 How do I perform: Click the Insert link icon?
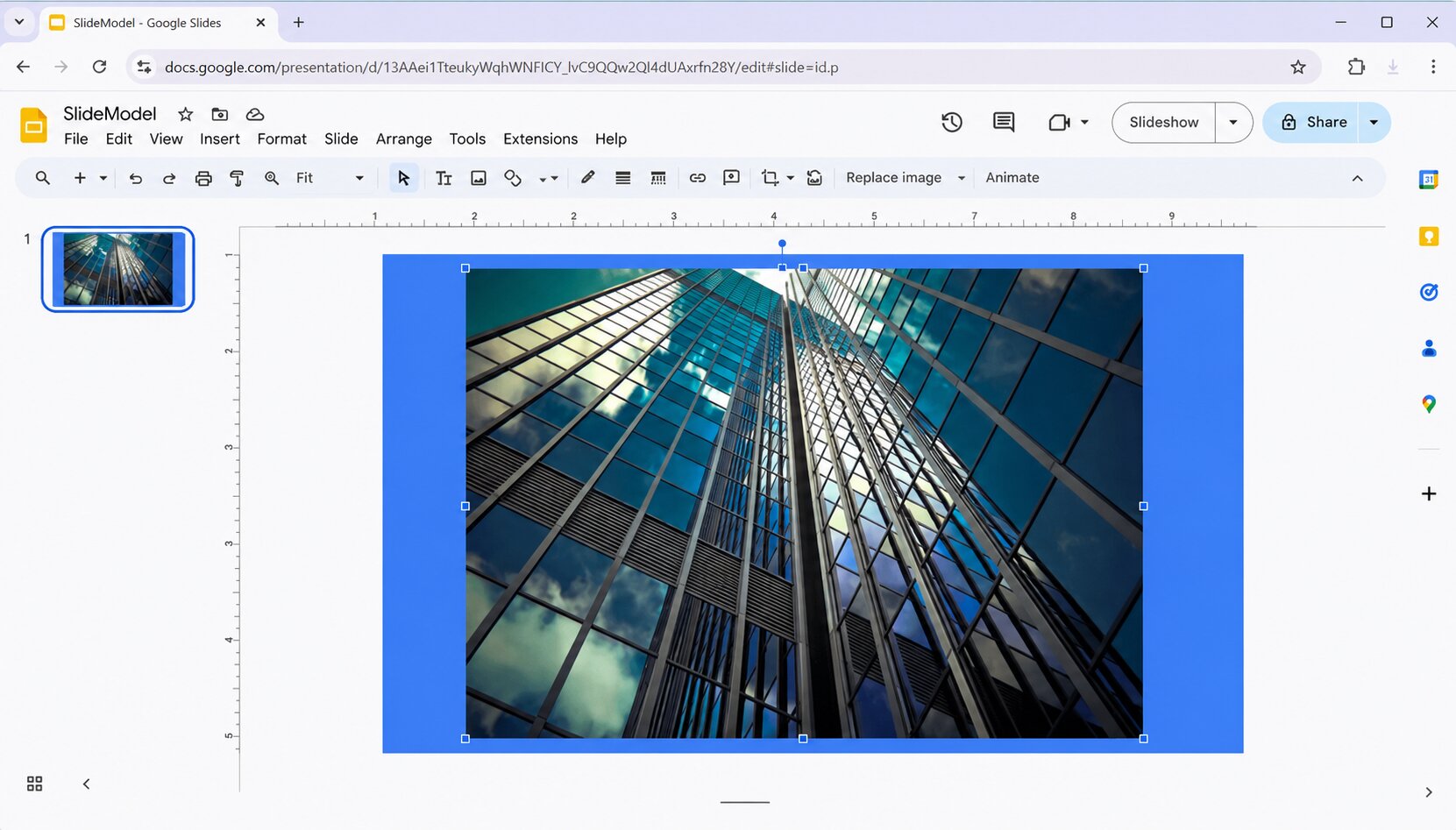698,178
